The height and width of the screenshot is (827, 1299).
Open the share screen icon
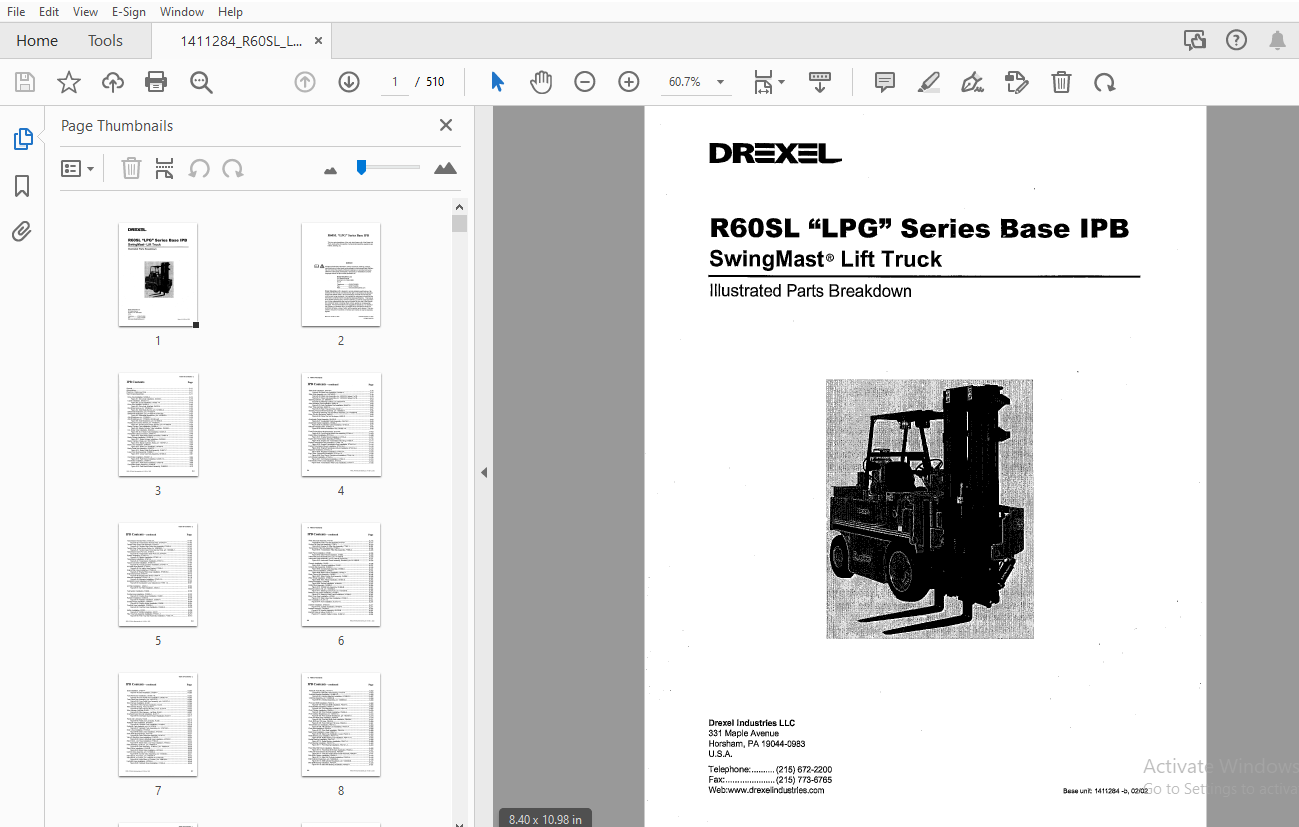point(1194,41)
